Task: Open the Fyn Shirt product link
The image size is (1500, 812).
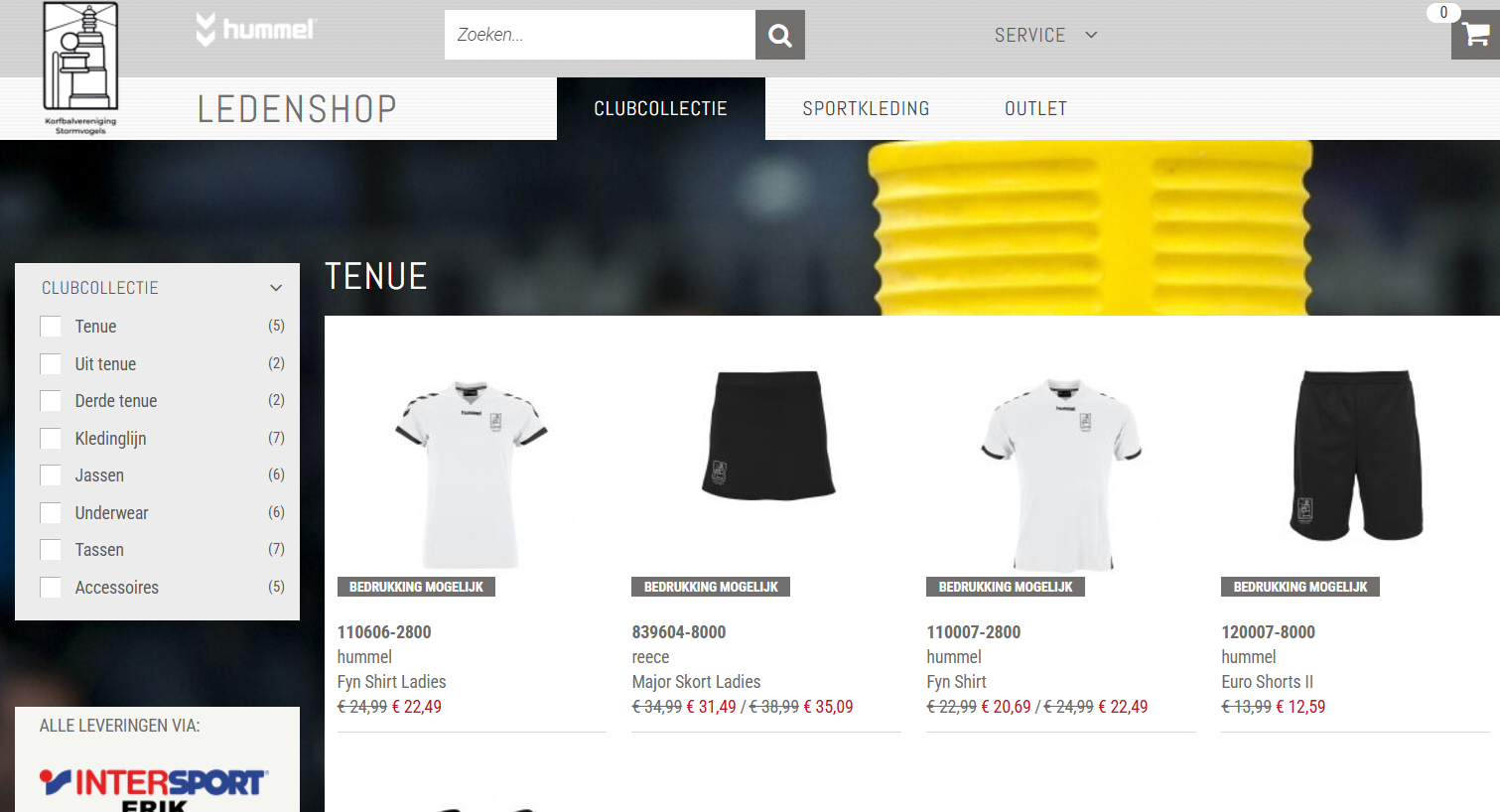Action: [956, 682]
